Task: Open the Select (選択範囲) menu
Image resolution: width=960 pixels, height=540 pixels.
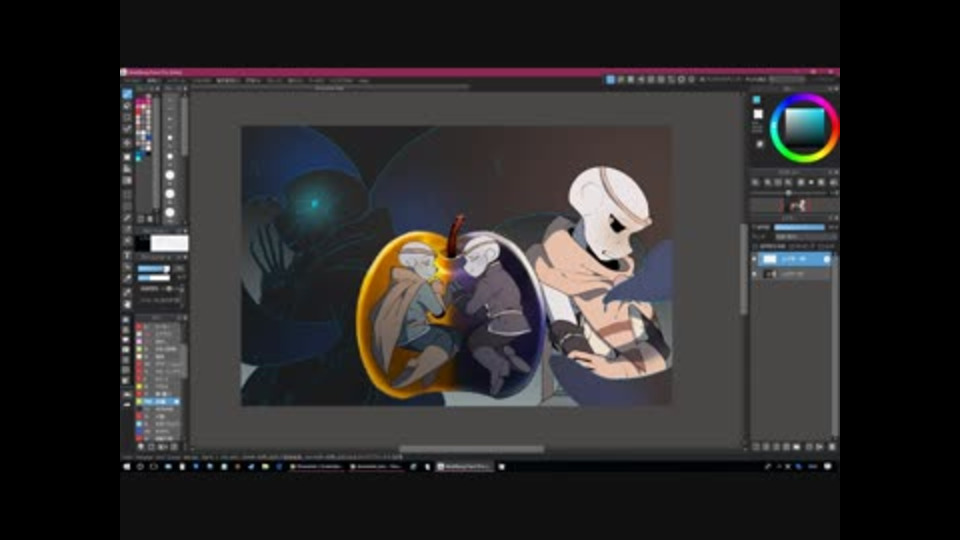Action: tap(228, 80)
